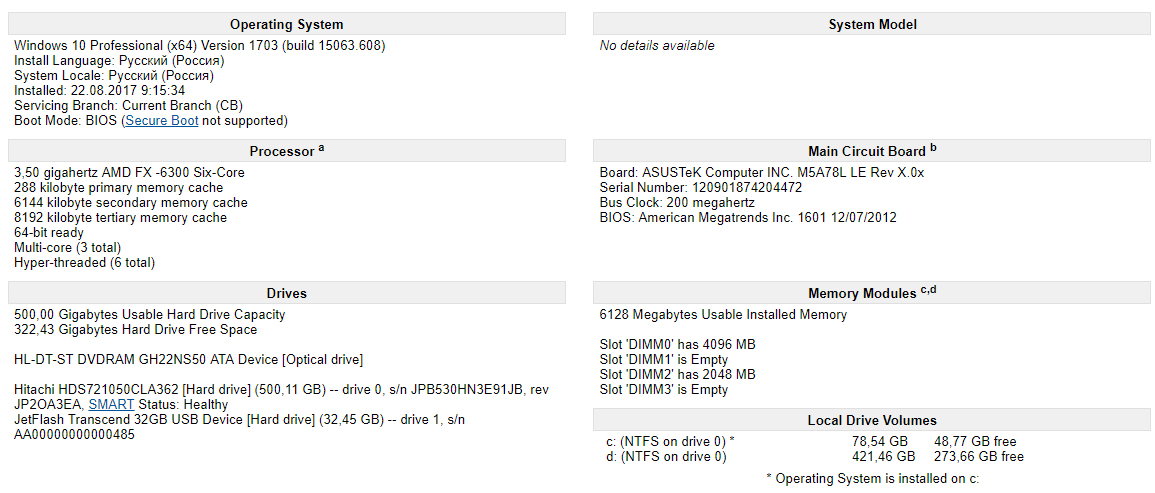Open footnote c,d beside Memory Modules
1155x493 pixels.
[928, 290]
